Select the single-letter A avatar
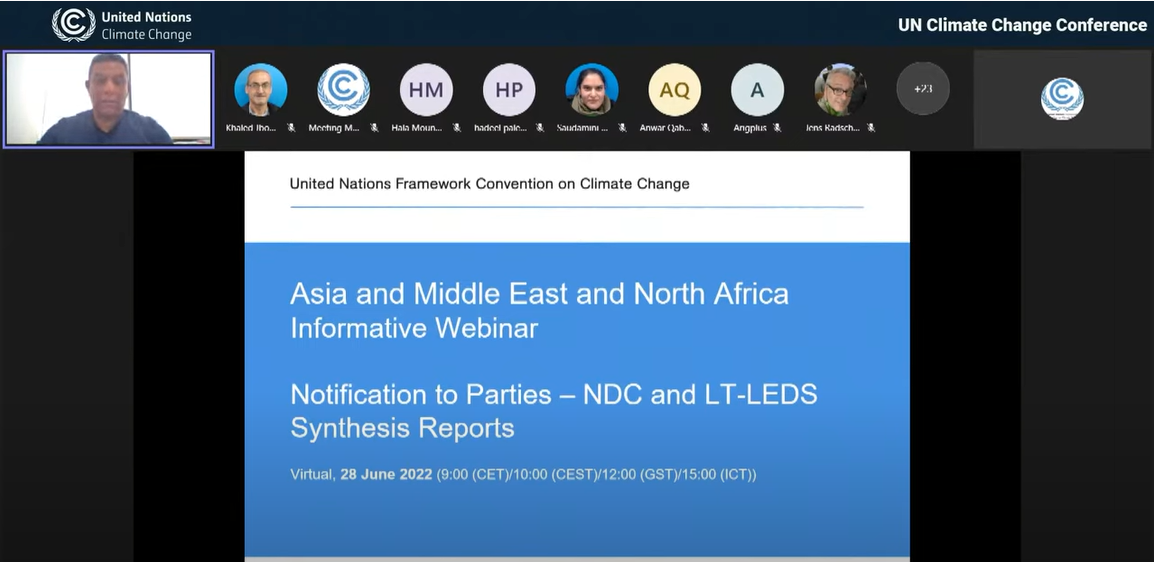The image size is (1154, 562). pos(757,90)
